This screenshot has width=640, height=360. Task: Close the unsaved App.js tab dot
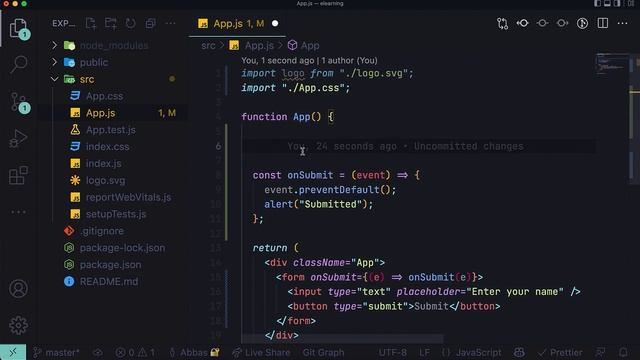275,24
